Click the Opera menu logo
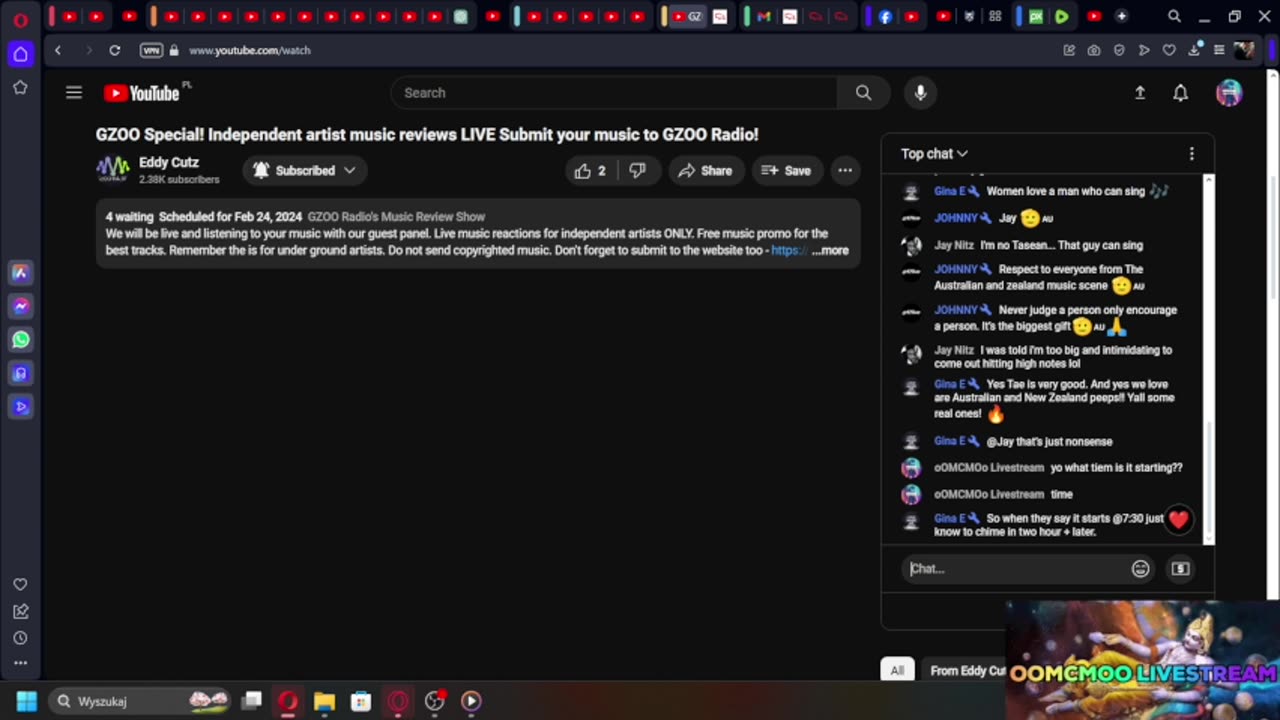The image size is (1280, 720). click(20, 18)
